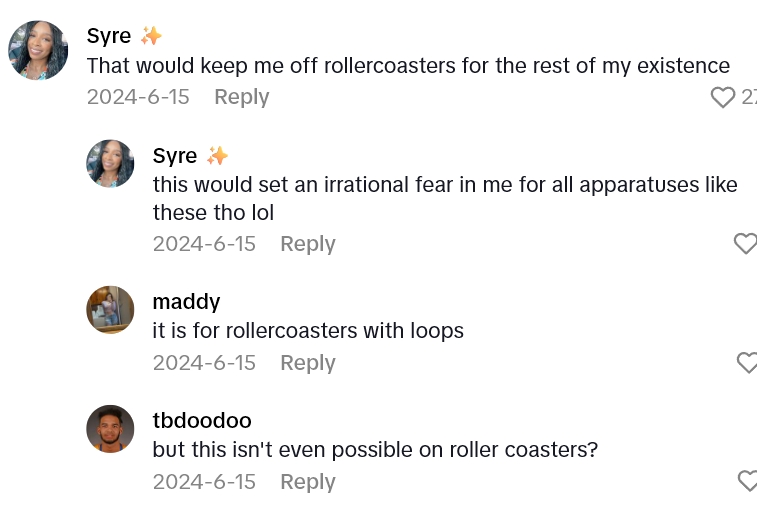The height and width of the screenshot is (510, 757).
Task: Reply to Syre's top rollercoaster comment
Action: pos(242,97)
